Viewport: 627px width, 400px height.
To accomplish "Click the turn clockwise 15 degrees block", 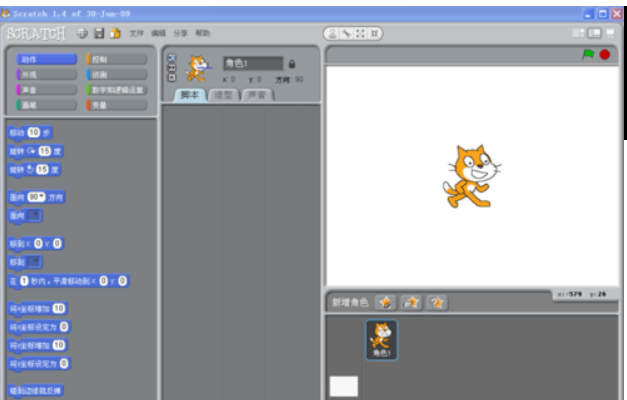I will pyautogui.click(x=36, y=151).
